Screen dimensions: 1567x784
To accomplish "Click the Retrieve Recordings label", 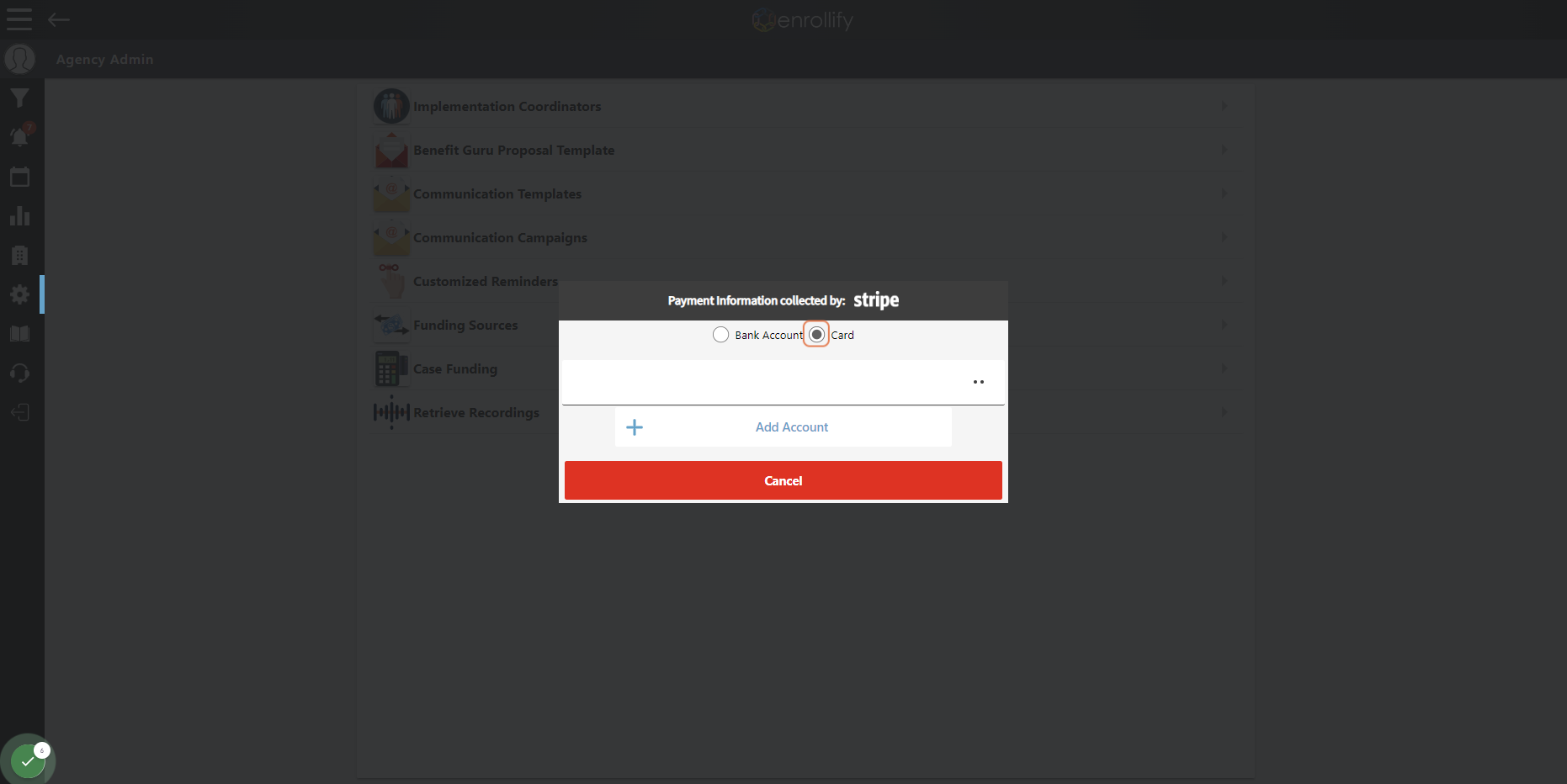I will tap(476, 412).
